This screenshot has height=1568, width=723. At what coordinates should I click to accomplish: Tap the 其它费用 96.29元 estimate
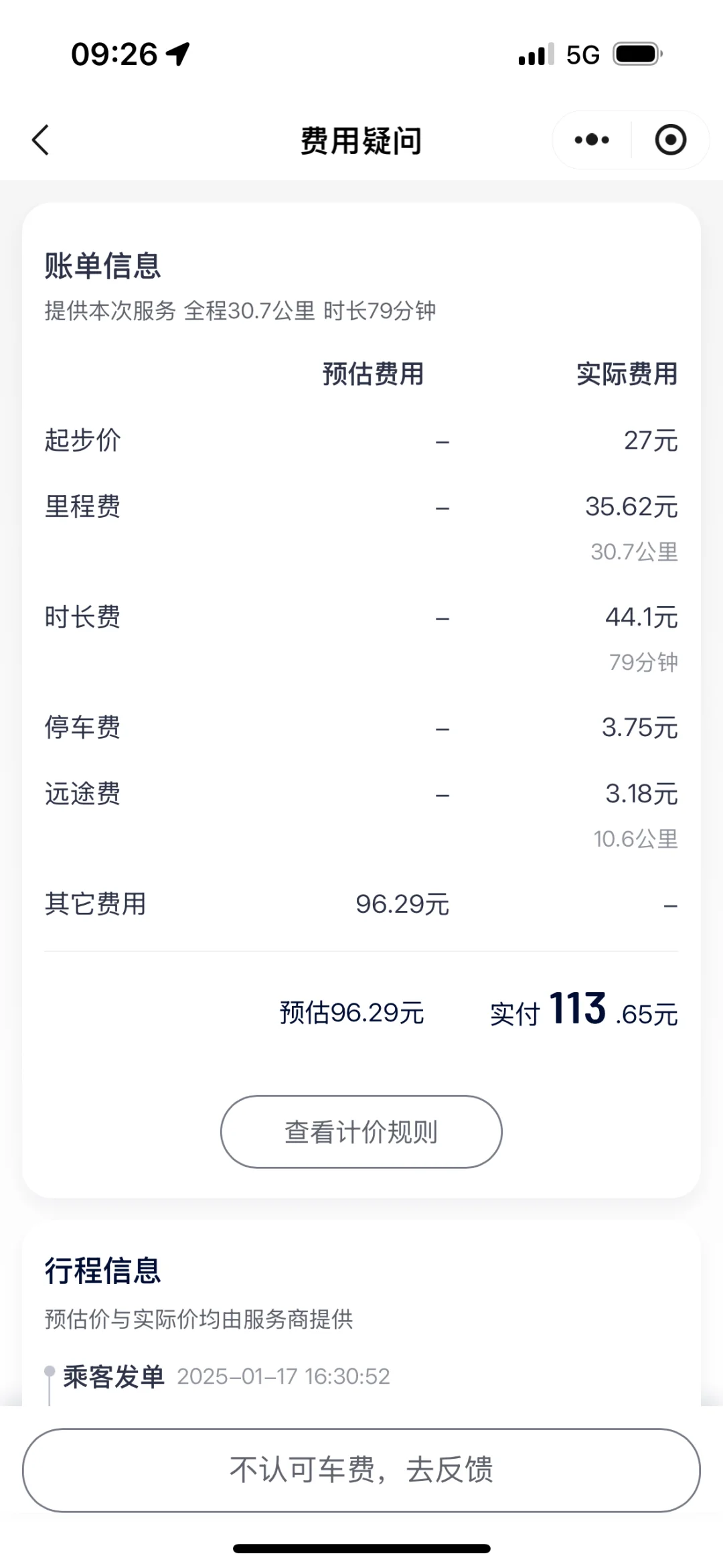(402, 905)
